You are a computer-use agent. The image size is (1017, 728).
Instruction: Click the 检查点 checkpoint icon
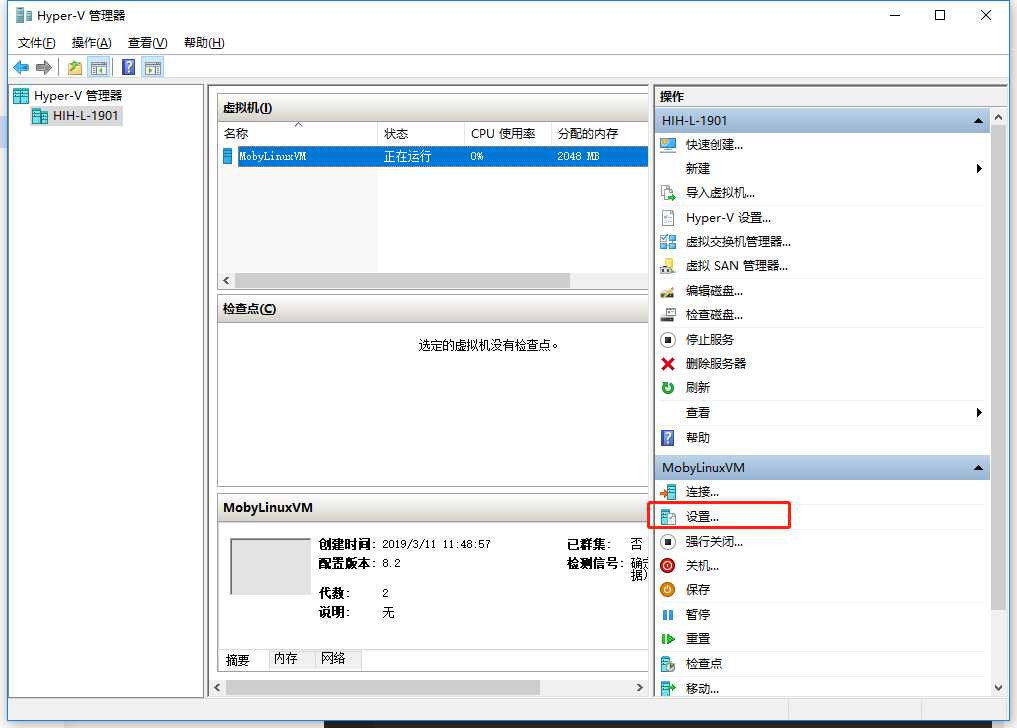668,663
